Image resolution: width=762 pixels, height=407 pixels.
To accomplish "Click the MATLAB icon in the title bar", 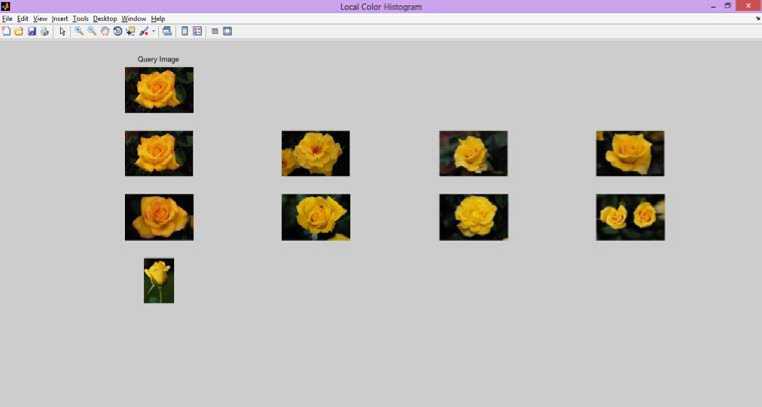I will 6,6.
